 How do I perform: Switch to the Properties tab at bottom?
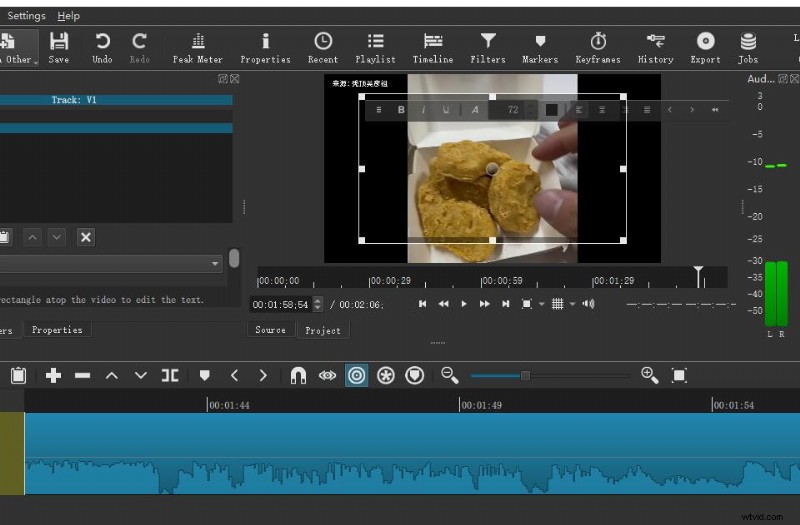[57, 330]
